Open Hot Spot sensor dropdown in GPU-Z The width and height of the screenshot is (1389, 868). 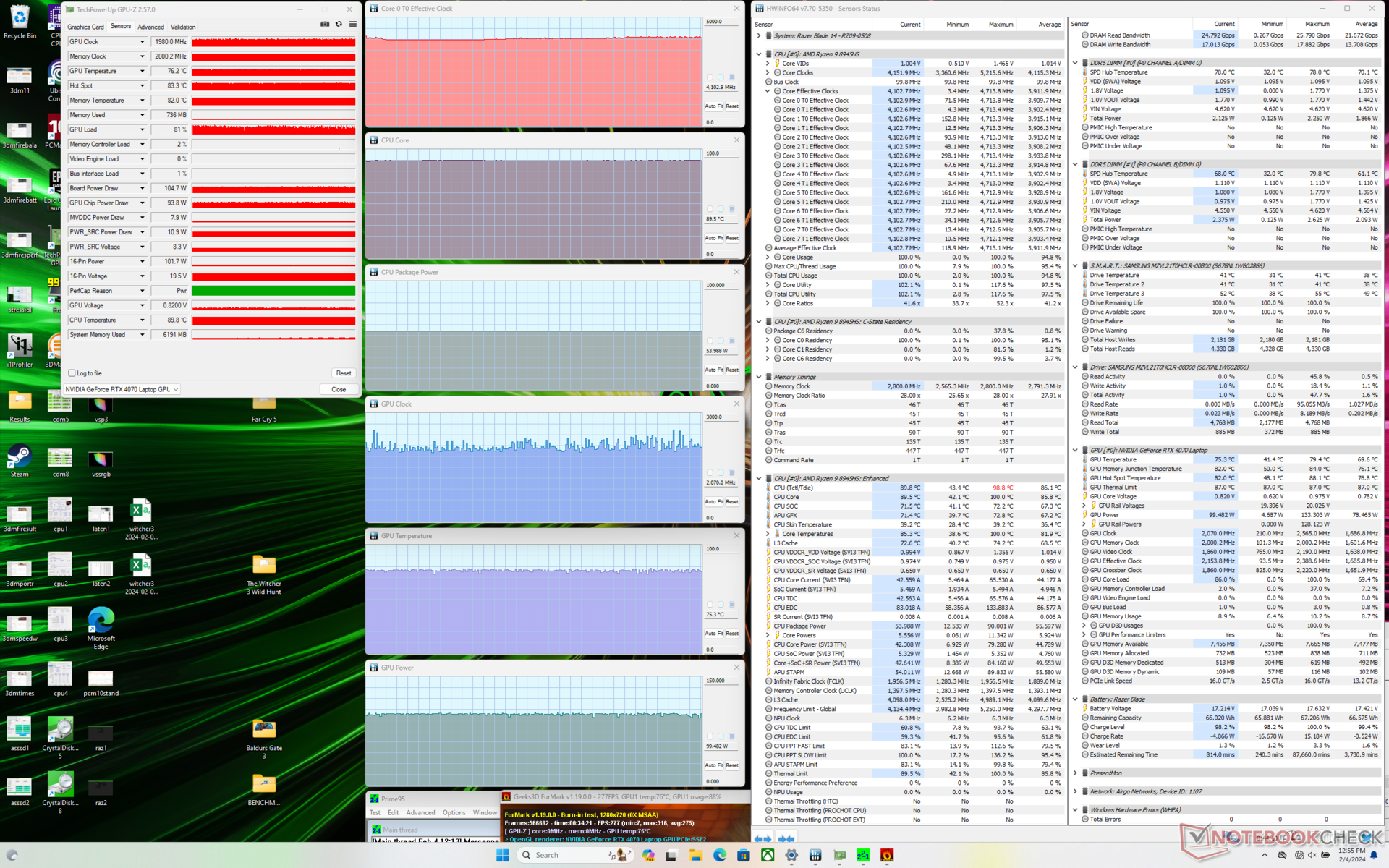(x=143, y=86)
